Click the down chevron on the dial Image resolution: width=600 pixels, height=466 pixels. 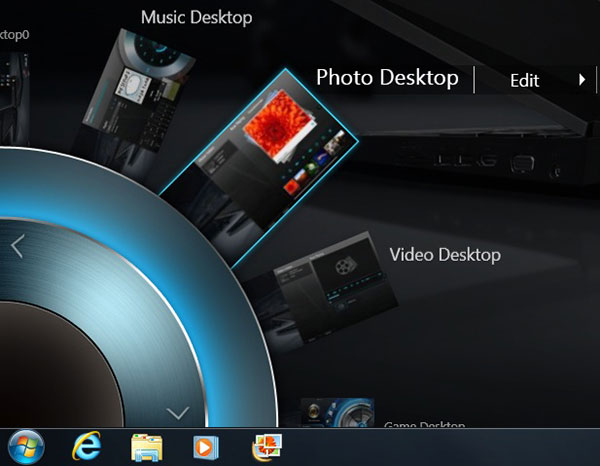(177, 412)
